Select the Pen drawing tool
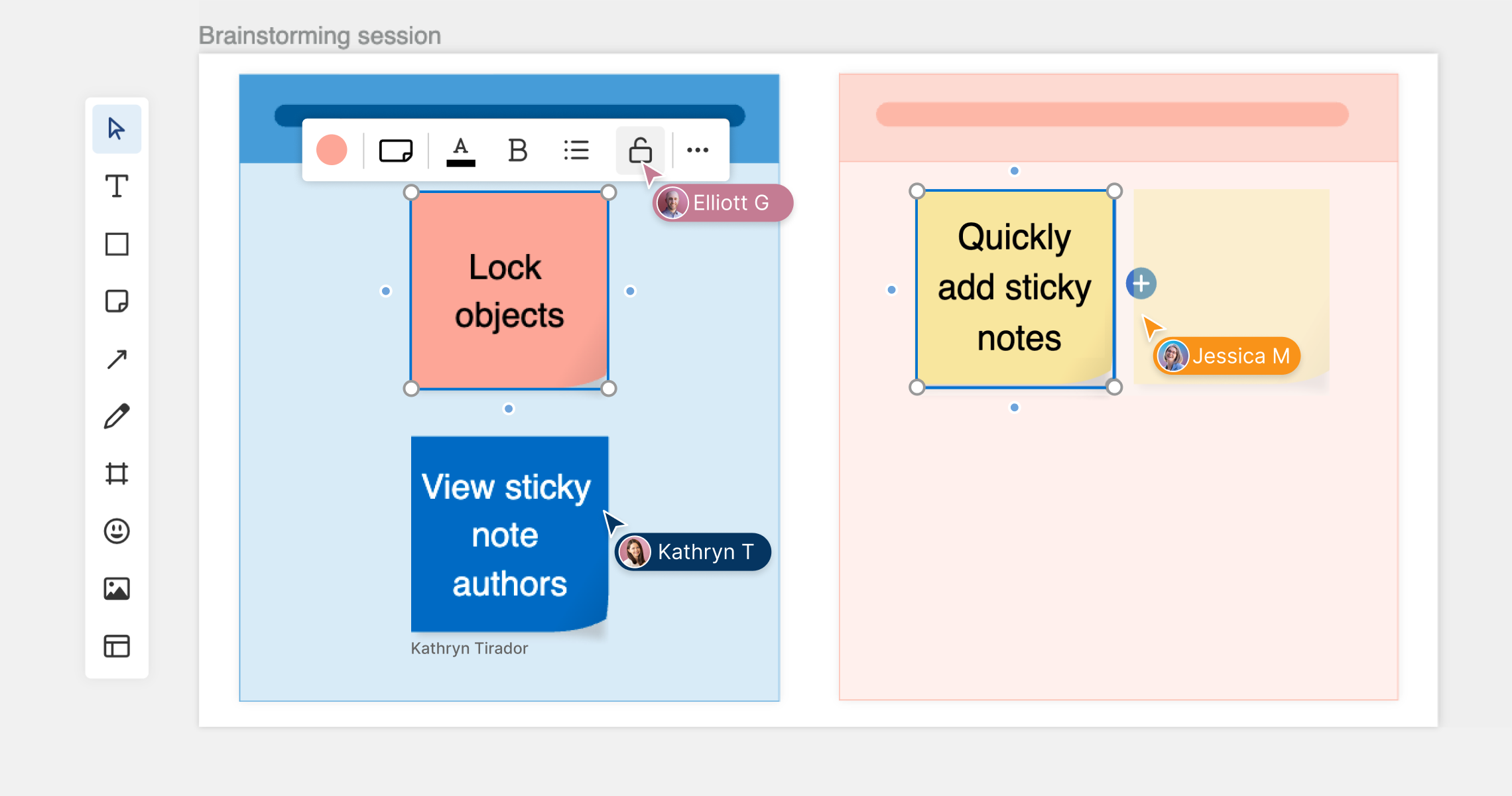The image size is (1512, 796). coord(117,416)
